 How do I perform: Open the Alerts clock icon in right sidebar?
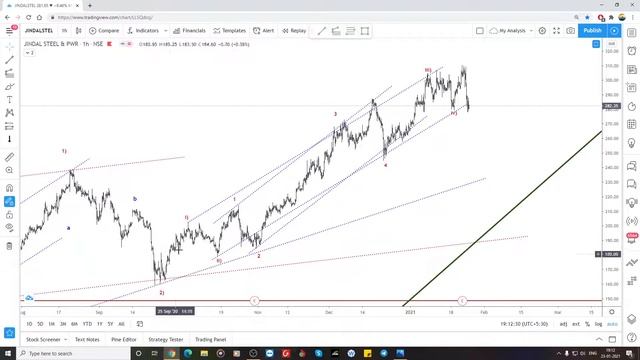[632, 51]
